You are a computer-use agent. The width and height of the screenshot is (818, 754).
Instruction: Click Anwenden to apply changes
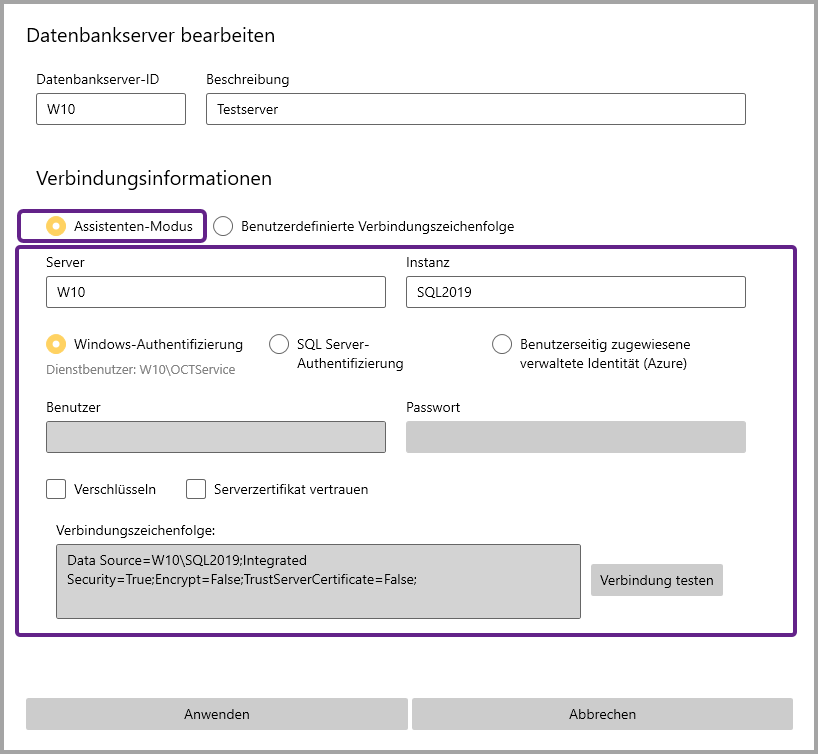coord(216,714)
